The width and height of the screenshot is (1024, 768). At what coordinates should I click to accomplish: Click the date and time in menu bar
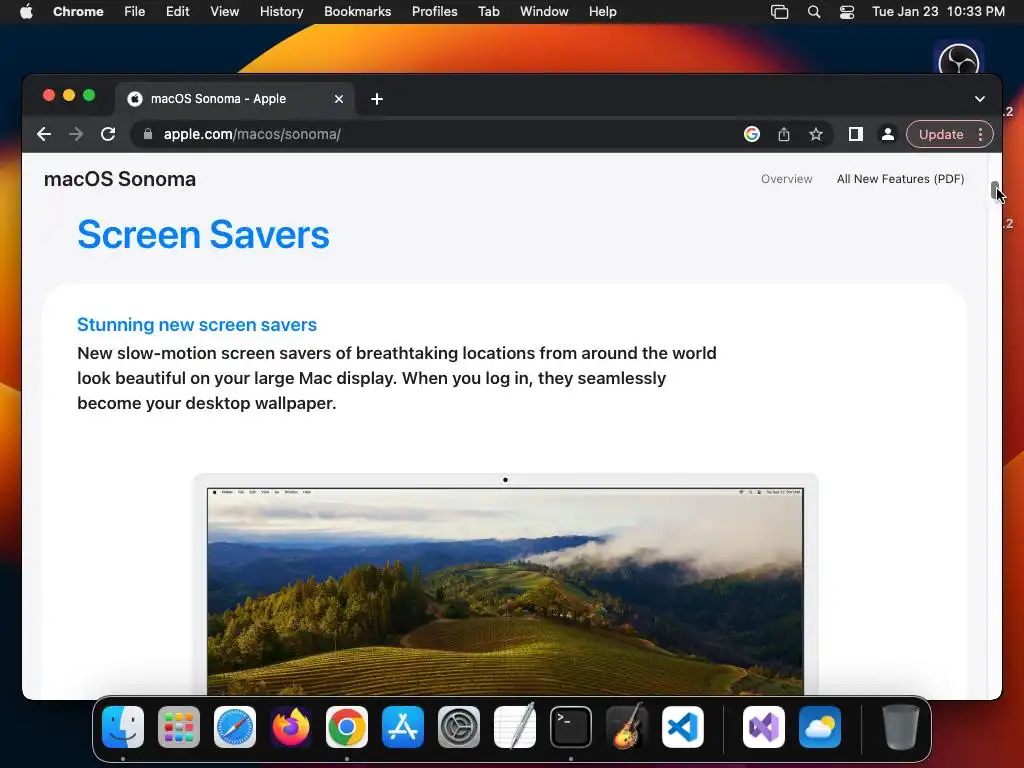tap(938, 12)
